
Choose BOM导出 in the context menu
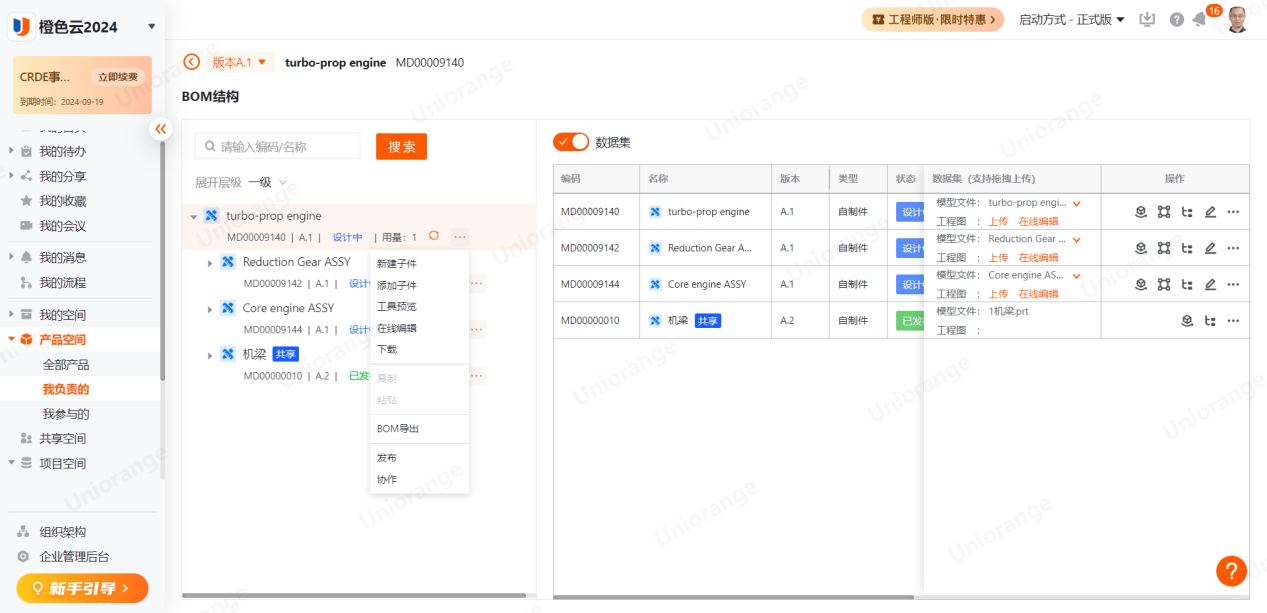pos(398,429)
